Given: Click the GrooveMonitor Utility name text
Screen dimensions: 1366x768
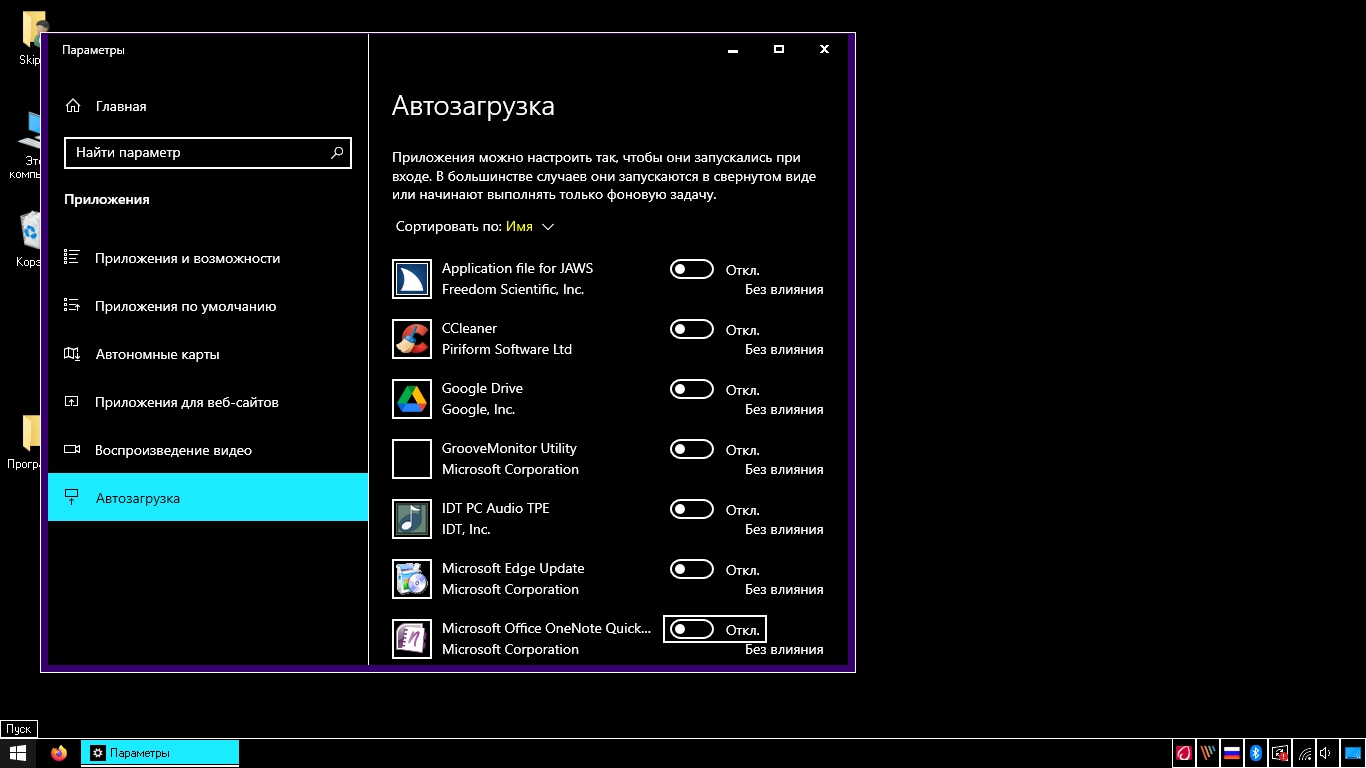Looking at the screenshot, I should point(509,448).
